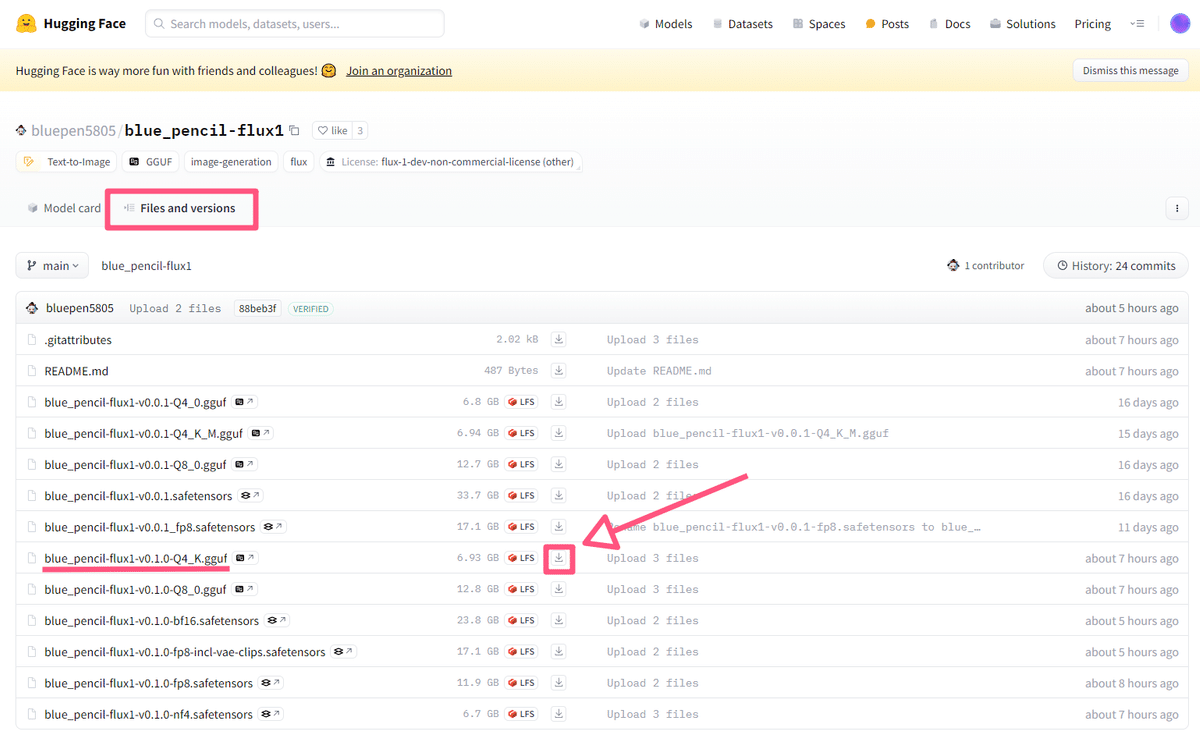Click the GGUF tag

(150, 162)
